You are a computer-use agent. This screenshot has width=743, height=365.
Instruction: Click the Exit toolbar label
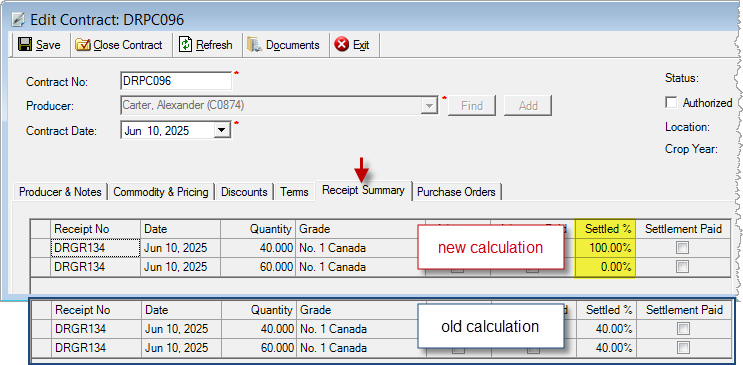361,45
